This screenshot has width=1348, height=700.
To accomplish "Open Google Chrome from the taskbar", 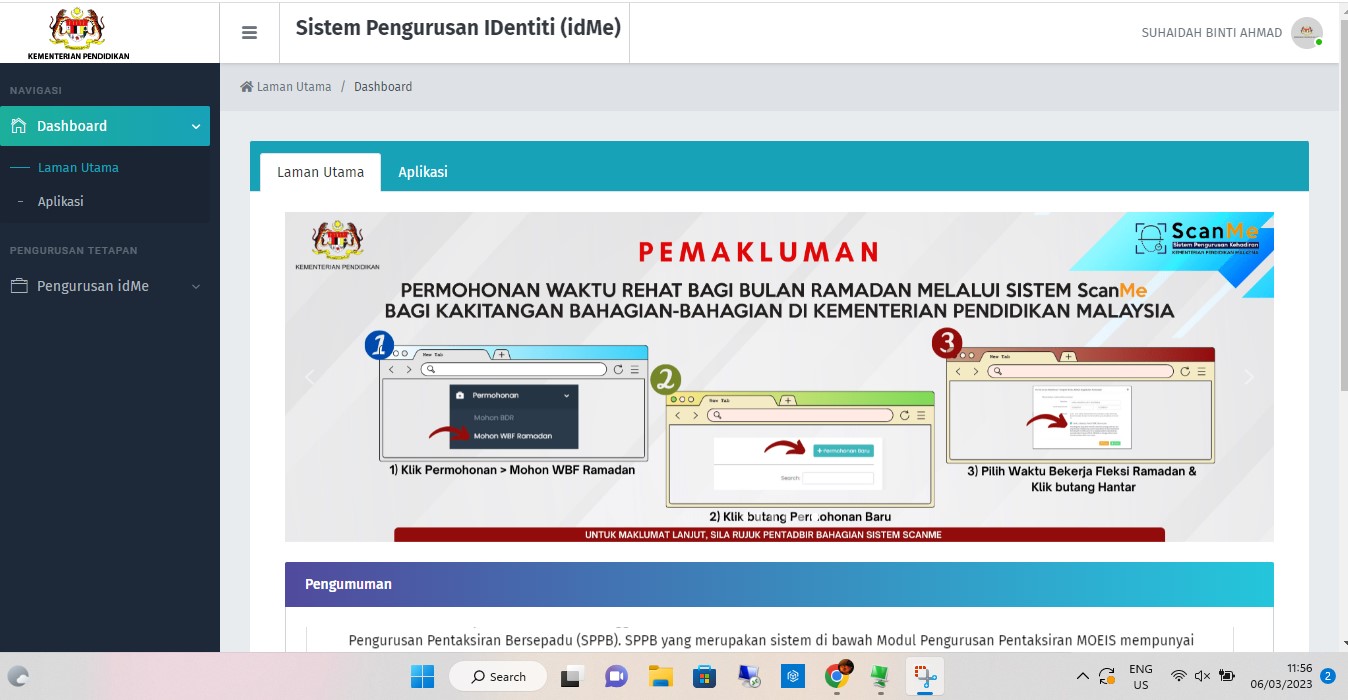I will (837, 677).
